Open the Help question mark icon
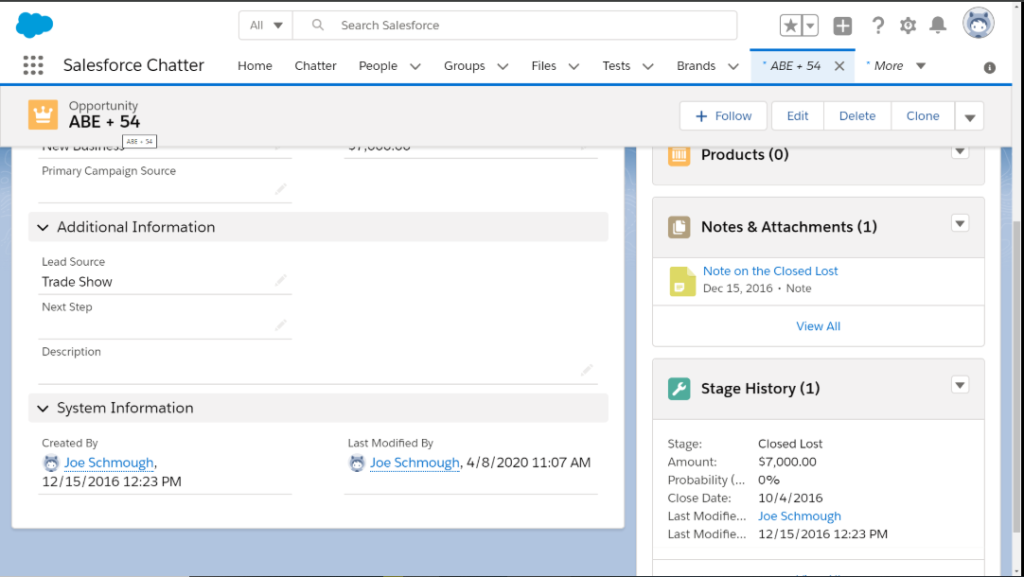The image size is (1024, 577). coord(877,25)
